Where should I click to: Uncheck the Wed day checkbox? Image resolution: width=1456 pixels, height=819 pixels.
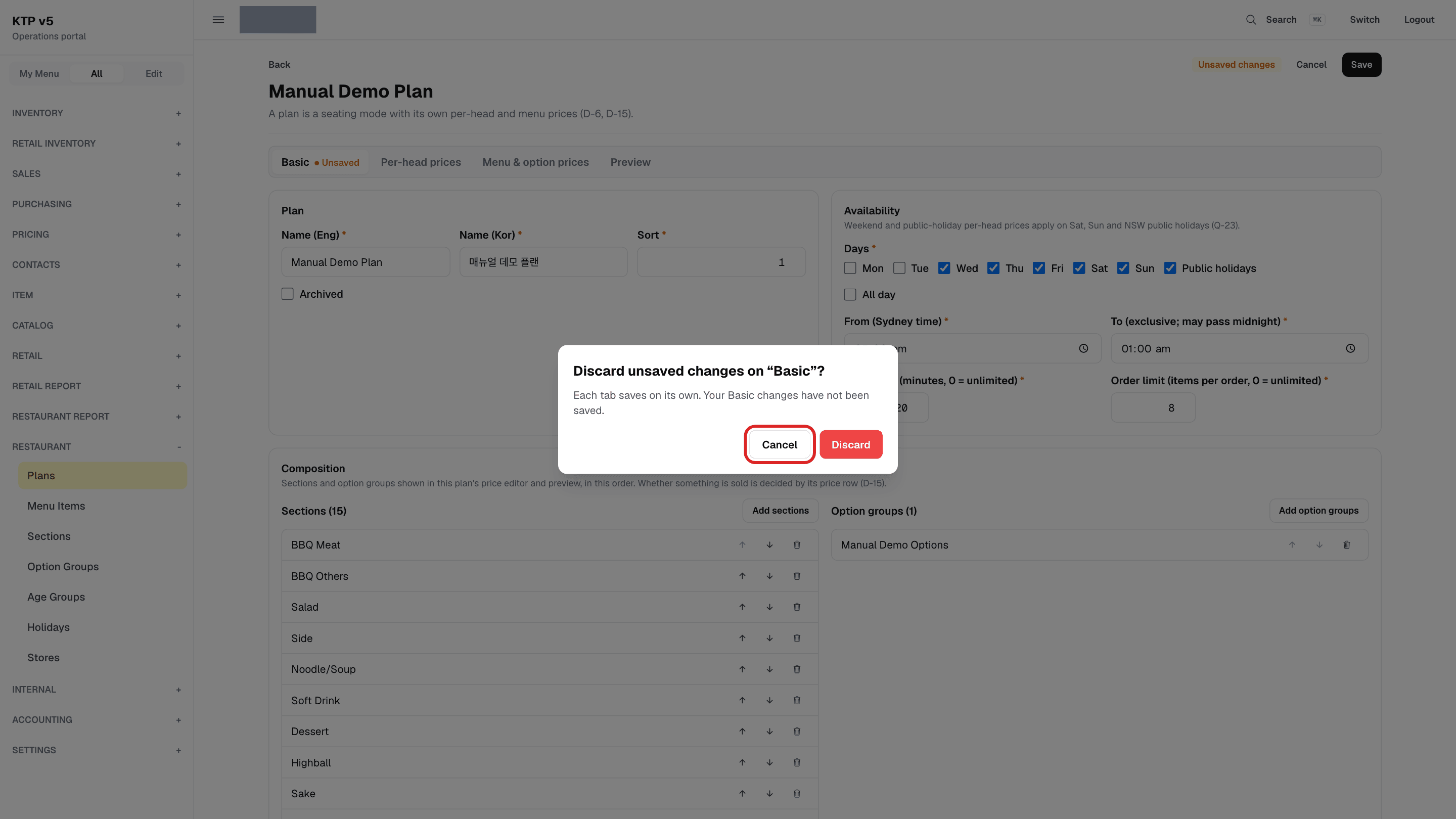(944, 268)
